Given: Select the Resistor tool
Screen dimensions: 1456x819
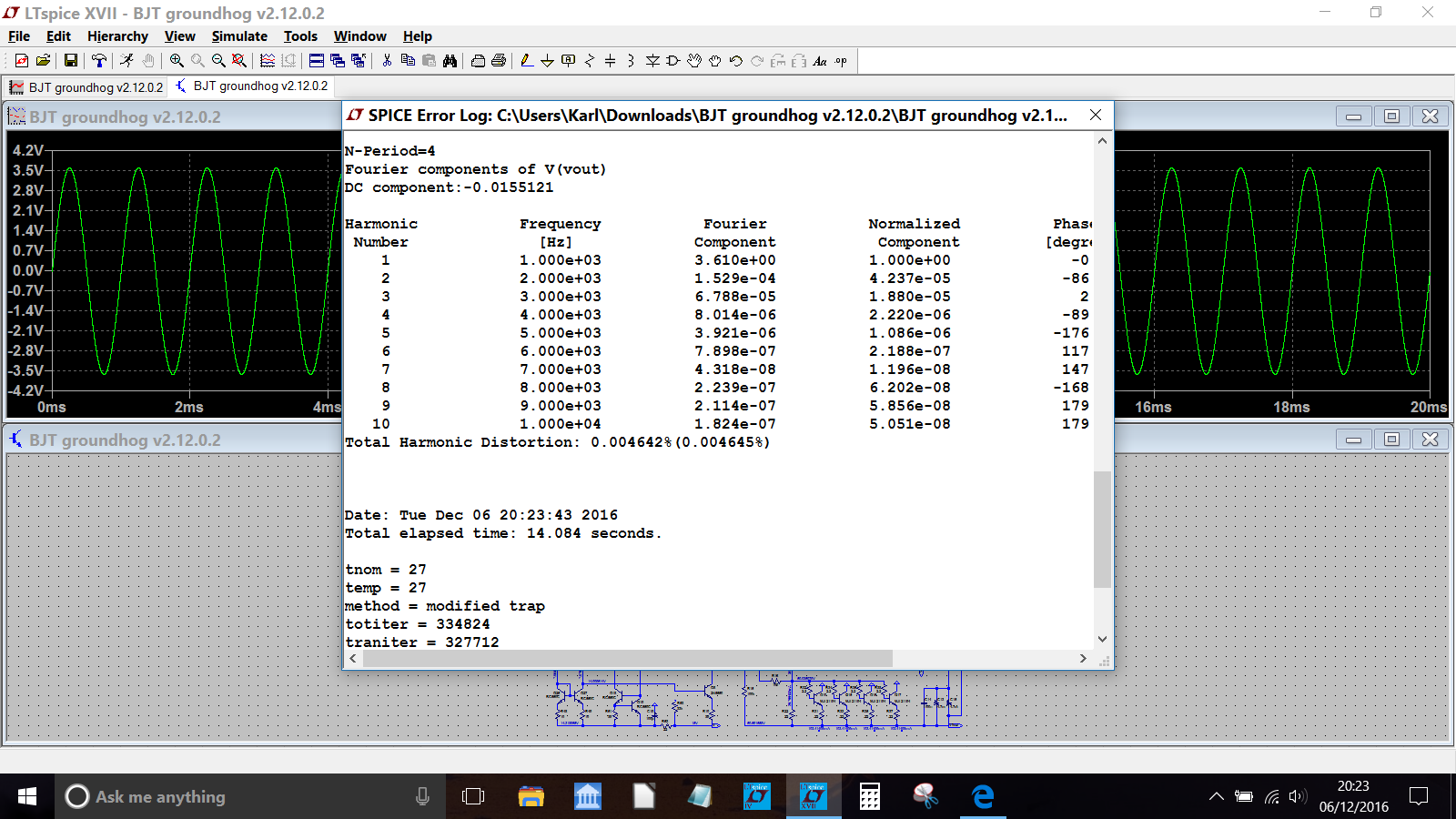Looking at the screenshot, I should point(590,61).
